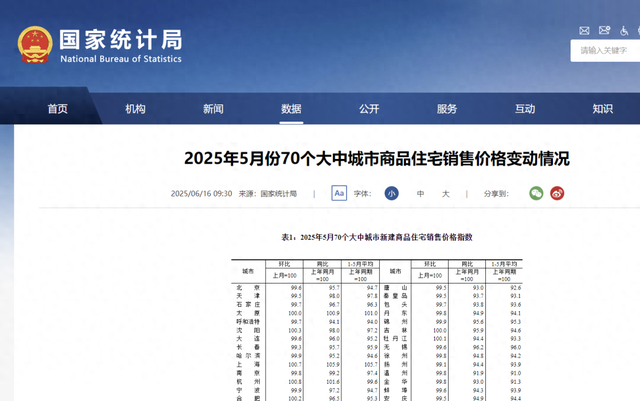
Task: Open the wheelchair accessibility icon
Action: click(624, 31)
